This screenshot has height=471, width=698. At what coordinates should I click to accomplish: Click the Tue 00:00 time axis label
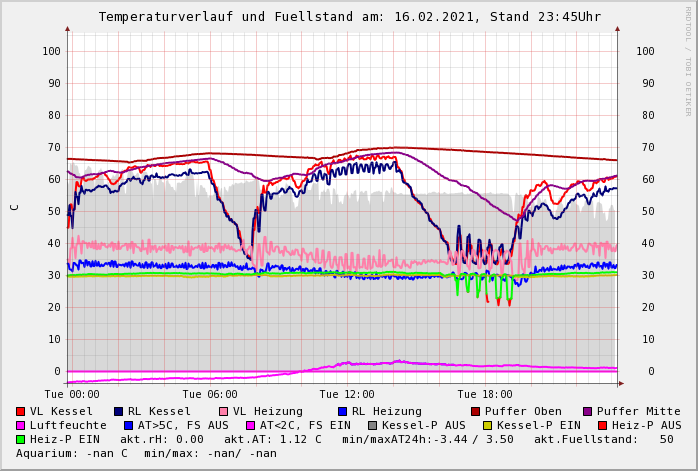(72, 394)
